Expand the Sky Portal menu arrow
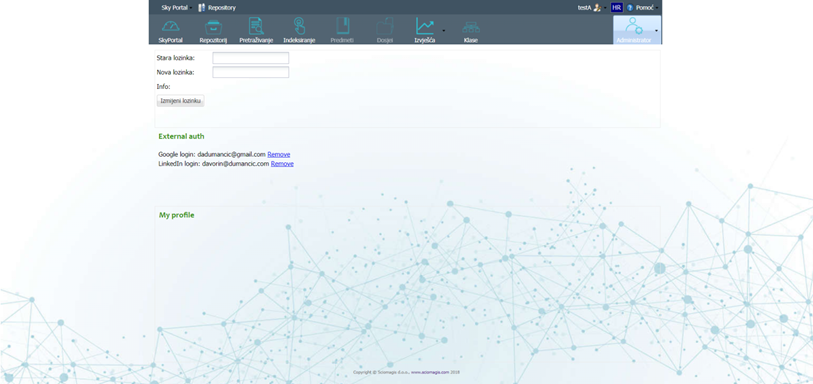 click(x=191, y=8)
